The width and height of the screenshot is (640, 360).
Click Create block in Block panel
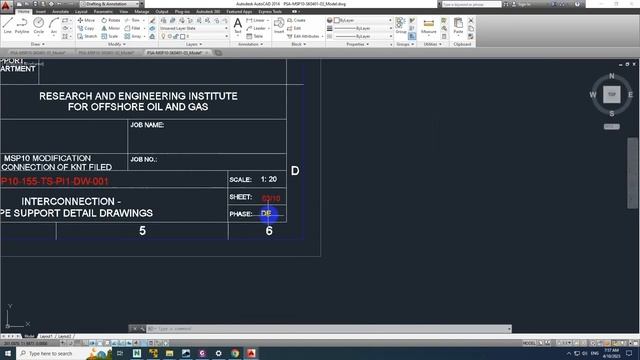click(x=296, y=20)
